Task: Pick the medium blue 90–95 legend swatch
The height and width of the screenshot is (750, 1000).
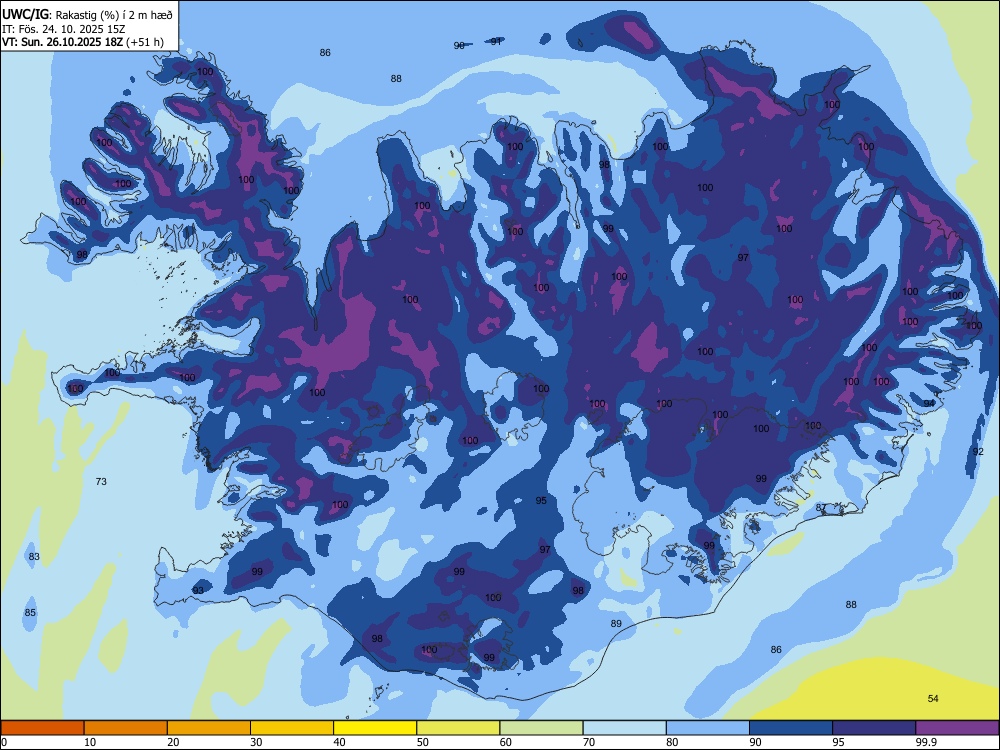Action: click(791, 728)
